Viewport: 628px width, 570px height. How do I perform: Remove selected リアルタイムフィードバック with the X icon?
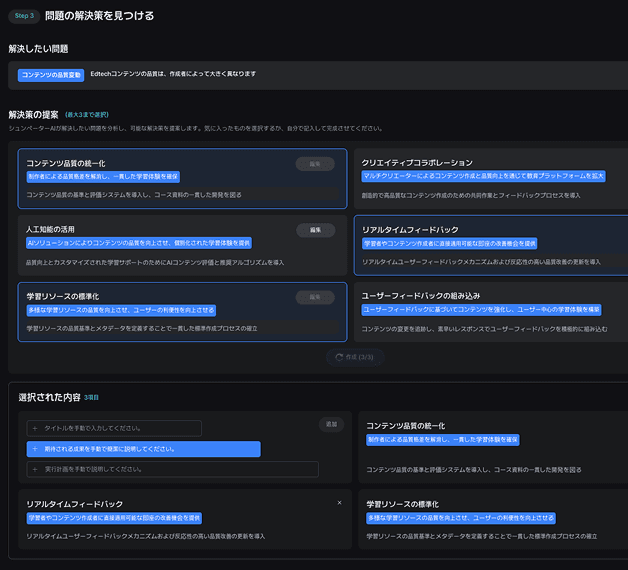340,502
